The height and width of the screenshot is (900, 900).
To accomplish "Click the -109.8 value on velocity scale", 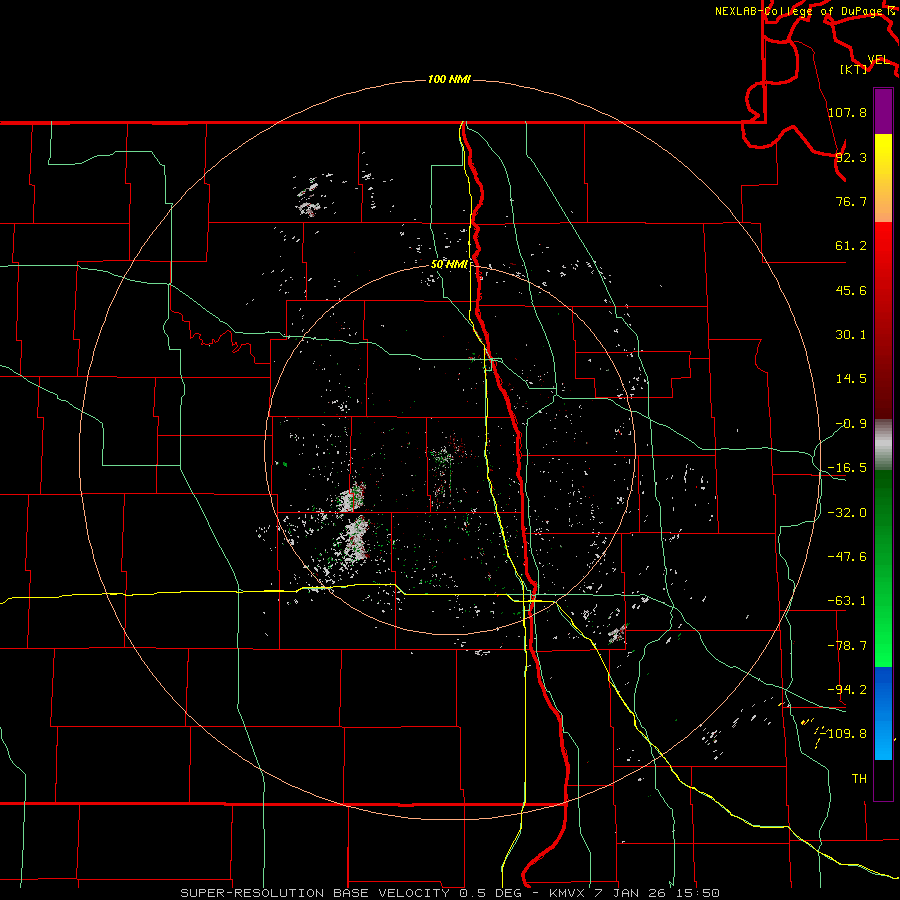I will 844,734.
